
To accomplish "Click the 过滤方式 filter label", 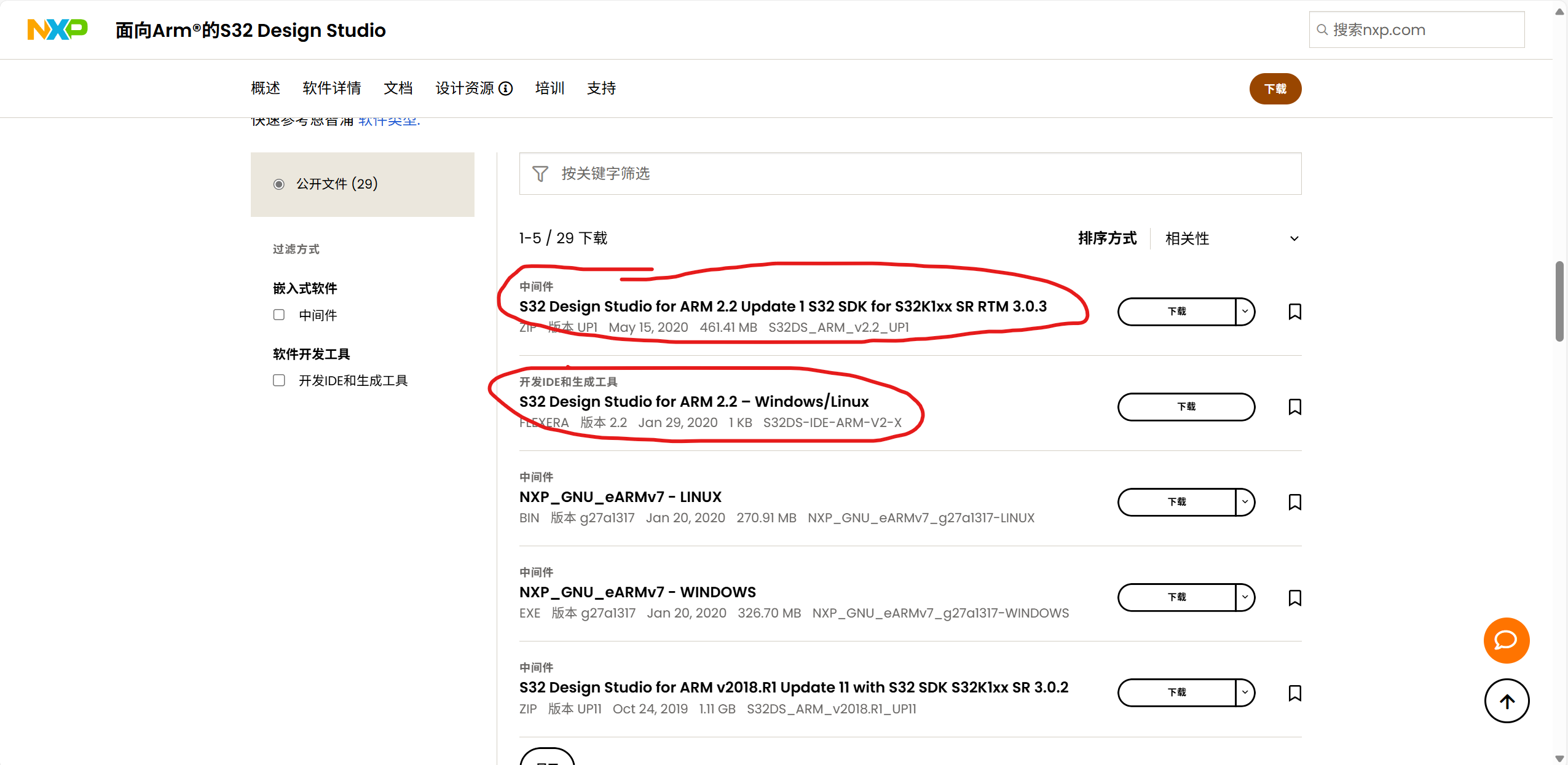I will (296, 249).
